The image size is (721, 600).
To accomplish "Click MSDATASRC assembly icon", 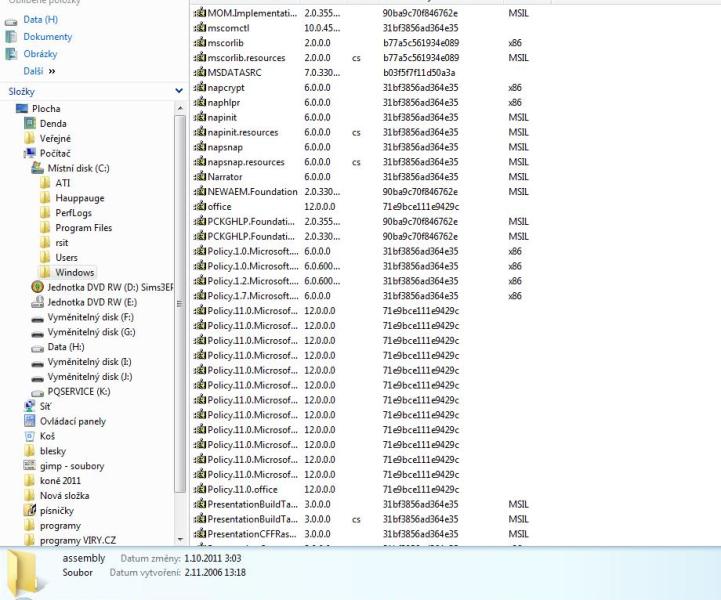I will click(x=200, y=72).
